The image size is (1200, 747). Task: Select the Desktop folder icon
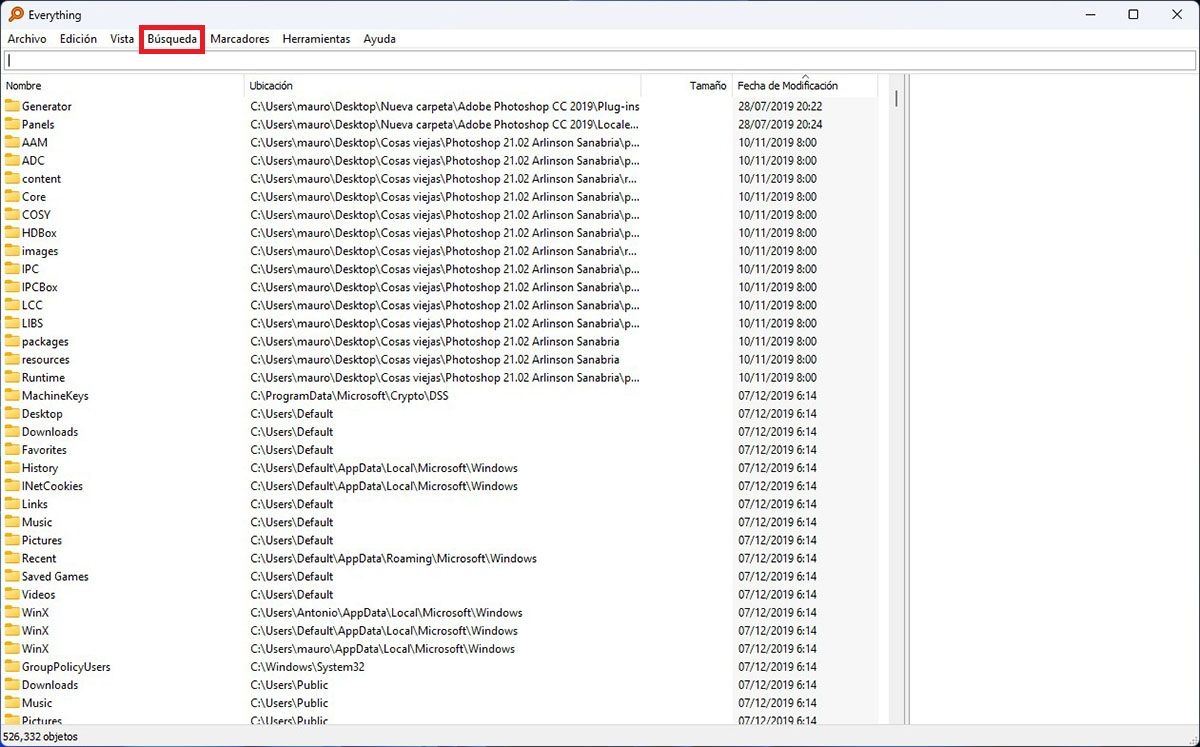12,413
